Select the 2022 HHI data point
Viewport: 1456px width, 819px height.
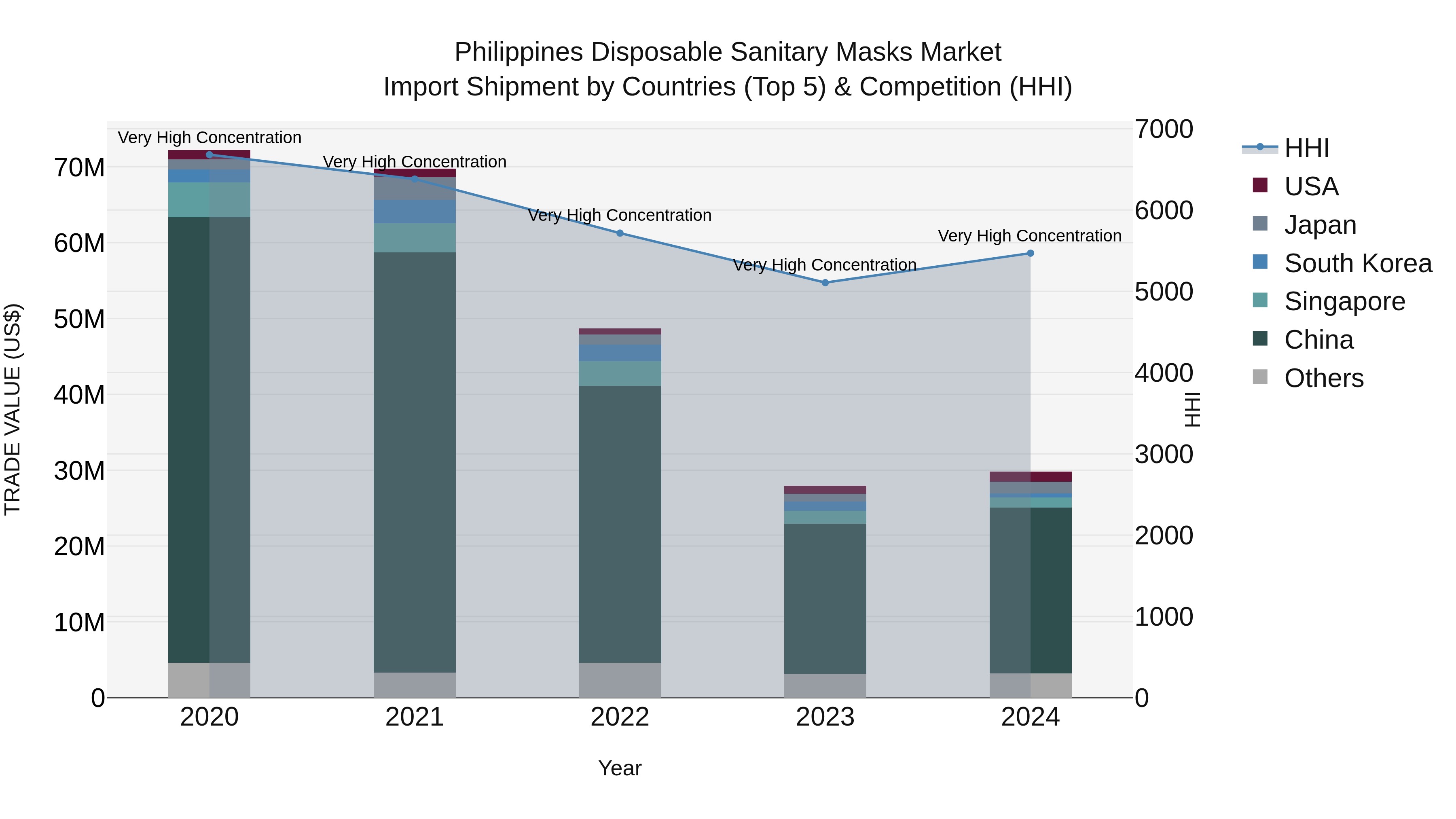tap(620, 233)
